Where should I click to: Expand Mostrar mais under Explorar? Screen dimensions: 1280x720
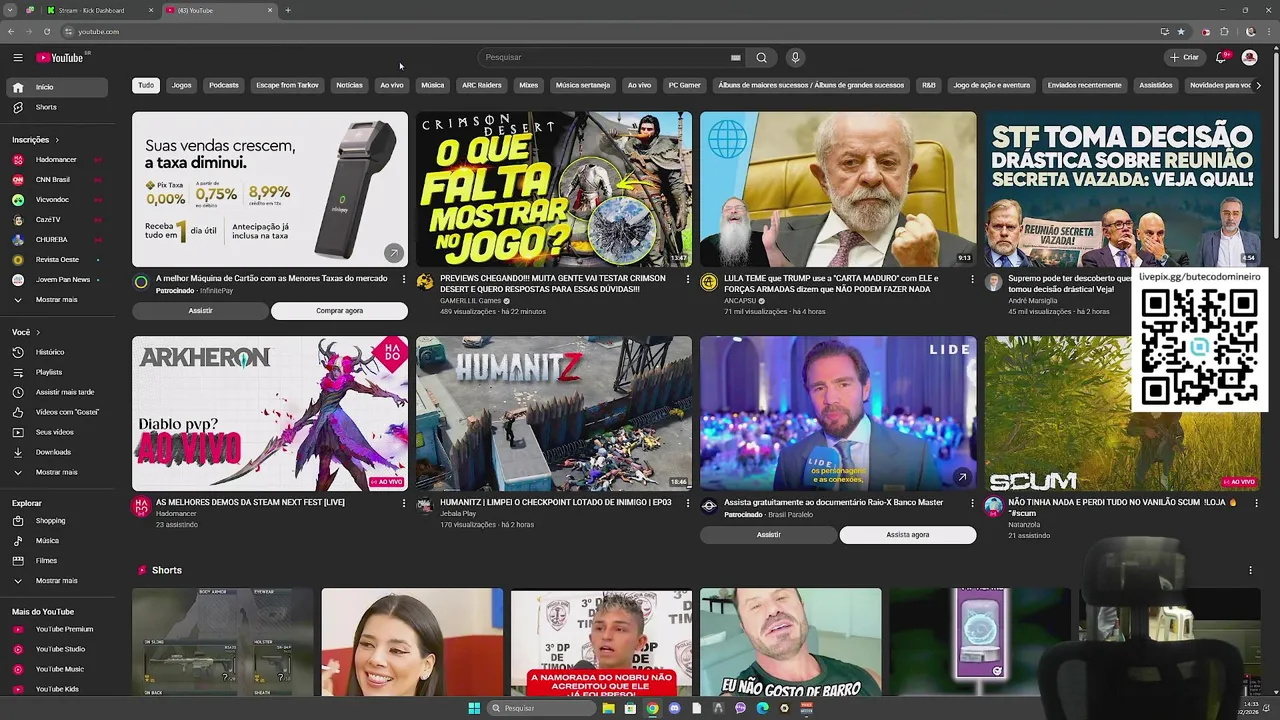tap(59, 580)
